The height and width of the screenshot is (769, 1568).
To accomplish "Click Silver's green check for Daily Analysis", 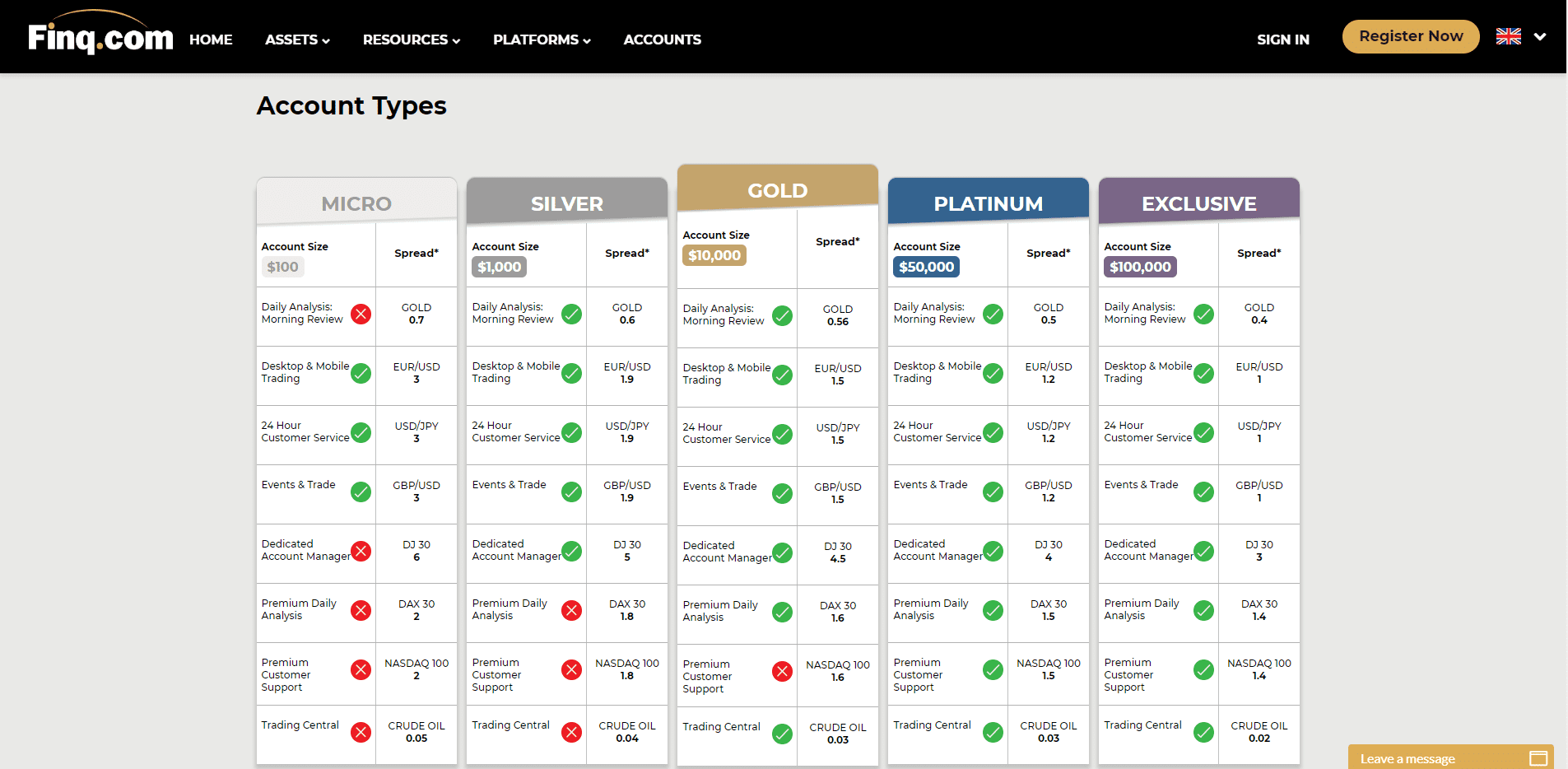I will pos(571,314).
